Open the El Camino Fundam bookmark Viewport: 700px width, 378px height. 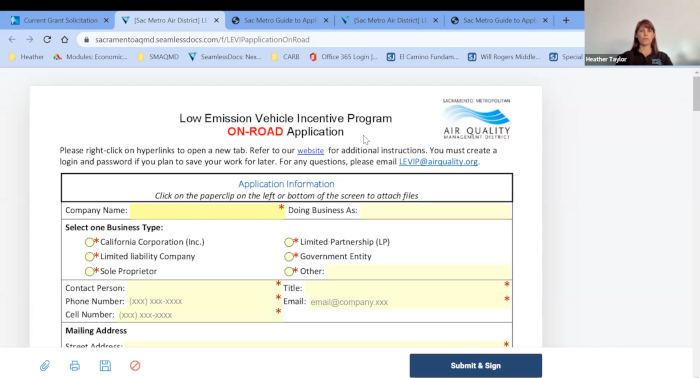pos(423,57)
